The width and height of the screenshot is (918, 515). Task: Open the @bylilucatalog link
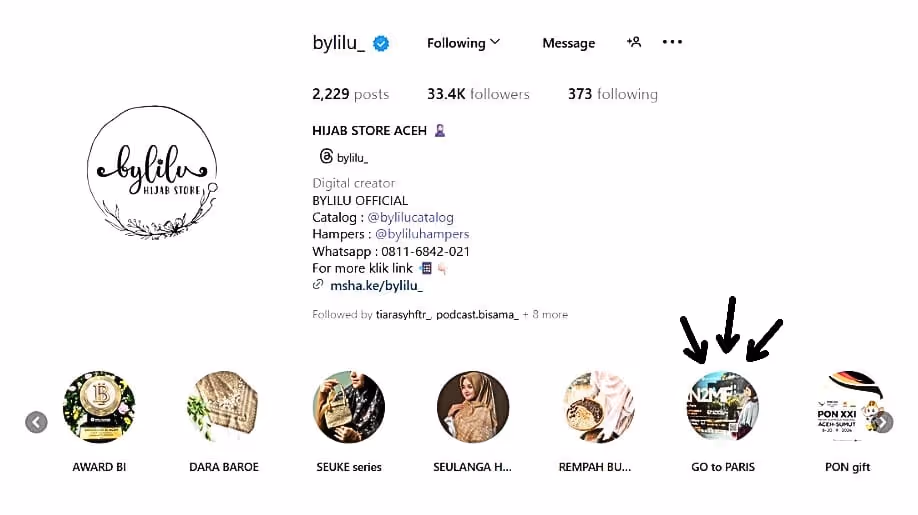click(x=410, y=217)
